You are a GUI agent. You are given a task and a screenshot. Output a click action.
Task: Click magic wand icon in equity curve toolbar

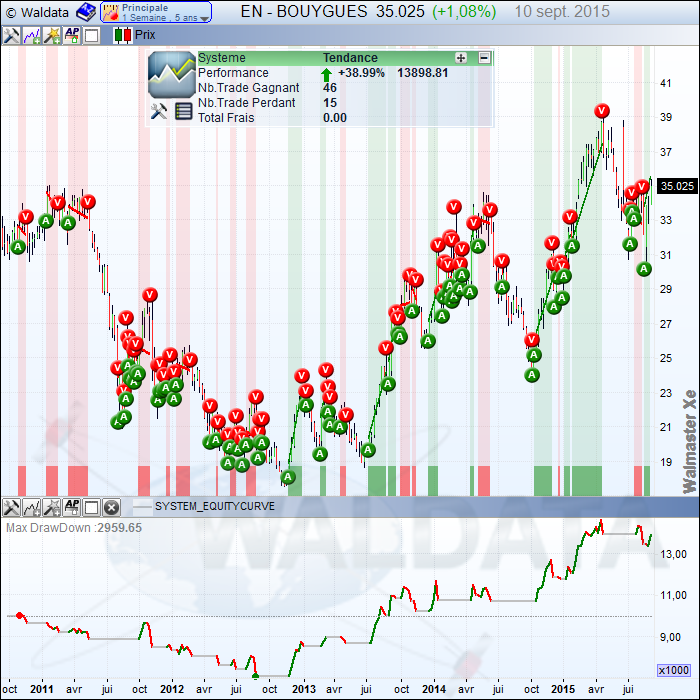[52, 508]
